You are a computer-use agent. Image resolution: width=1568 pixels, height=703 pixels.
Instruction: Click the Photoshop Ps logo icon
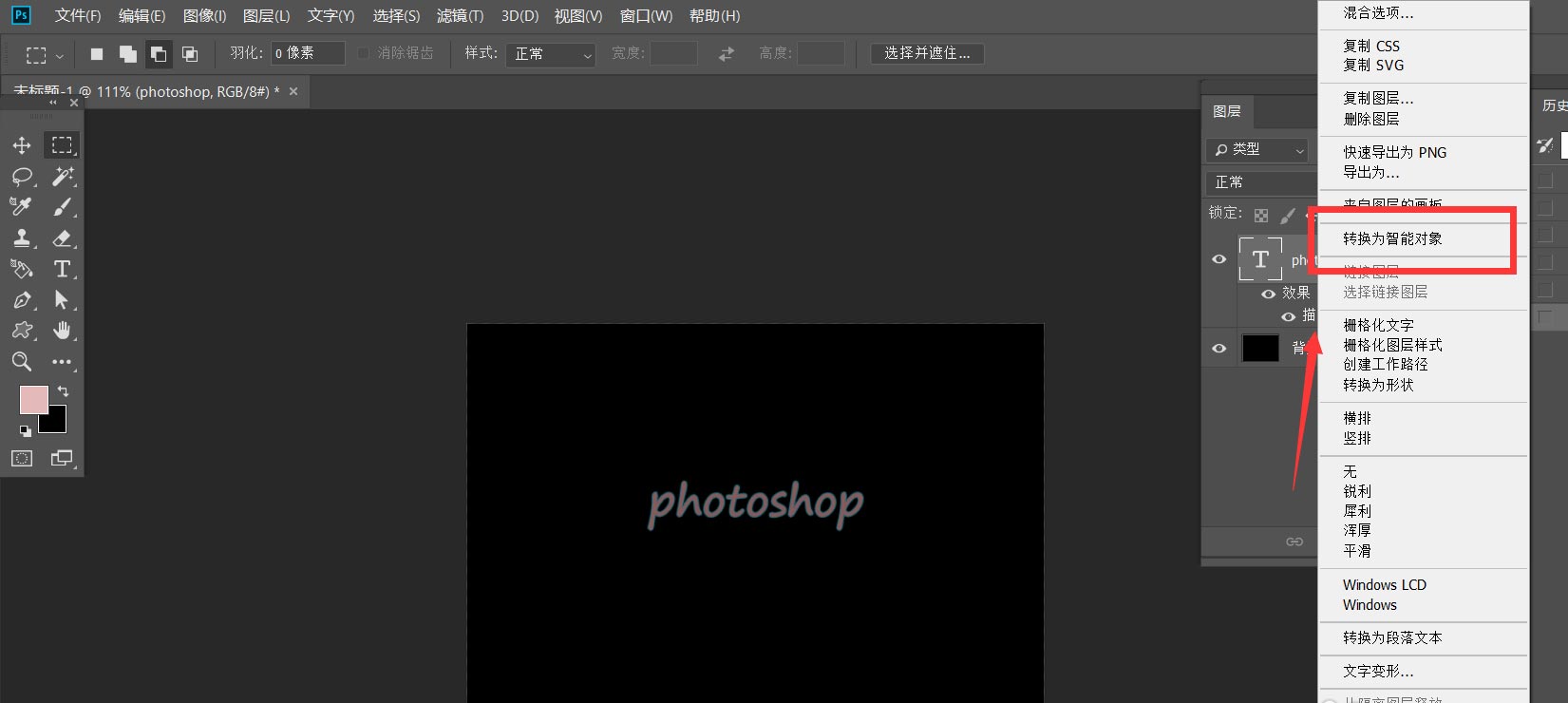click(x=21, y=15)
